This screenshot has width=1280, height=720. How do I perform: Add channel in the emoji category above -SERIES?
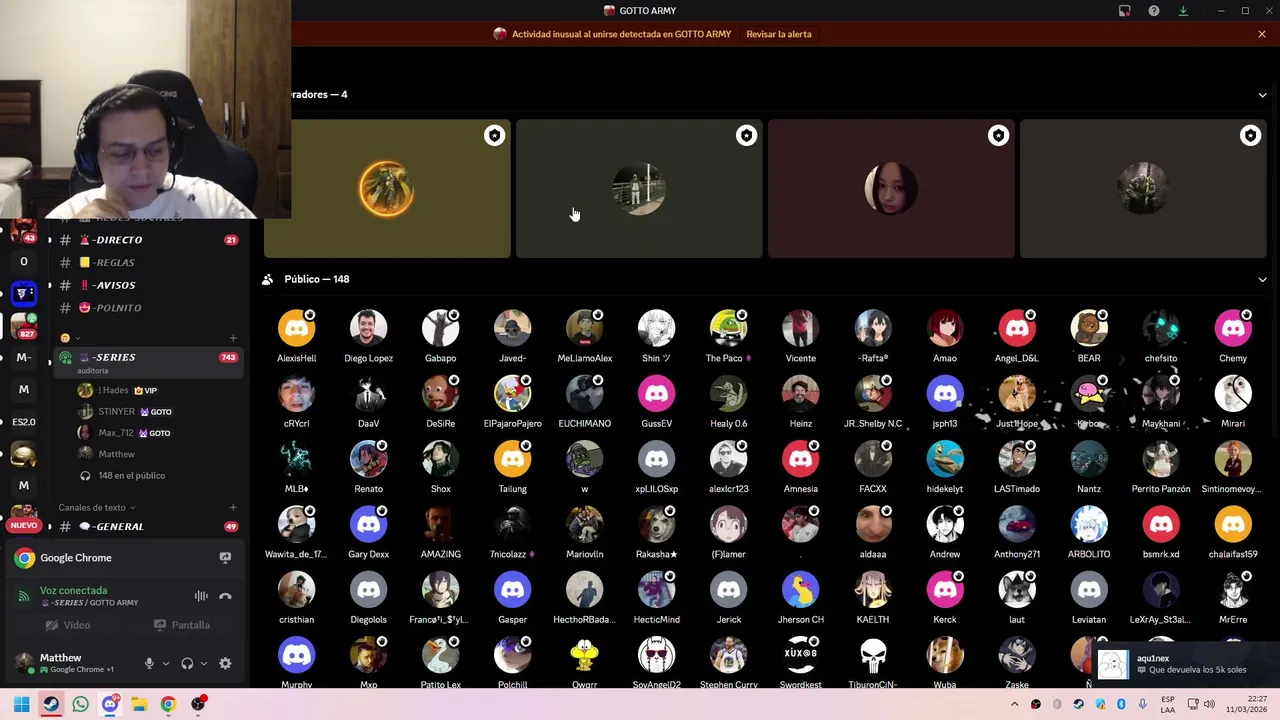(x=233, y=338)
